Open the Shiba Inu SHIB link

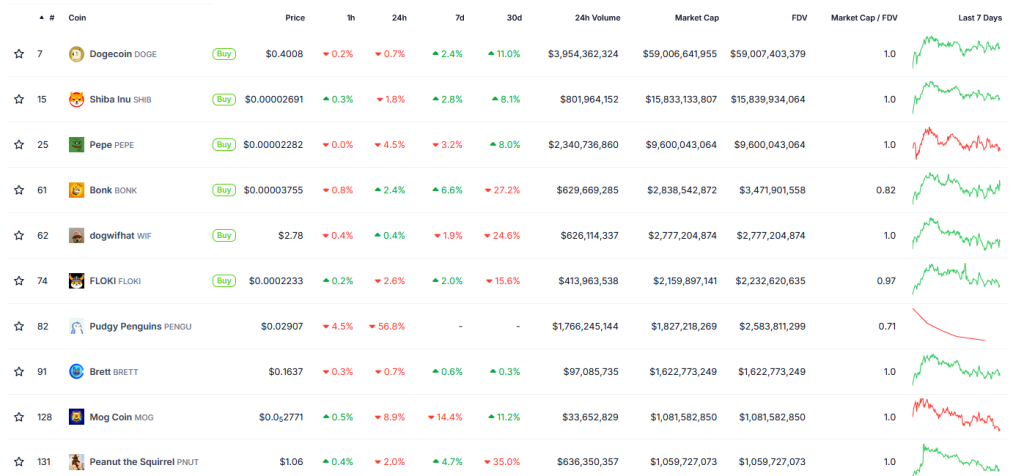coord(120,99)
